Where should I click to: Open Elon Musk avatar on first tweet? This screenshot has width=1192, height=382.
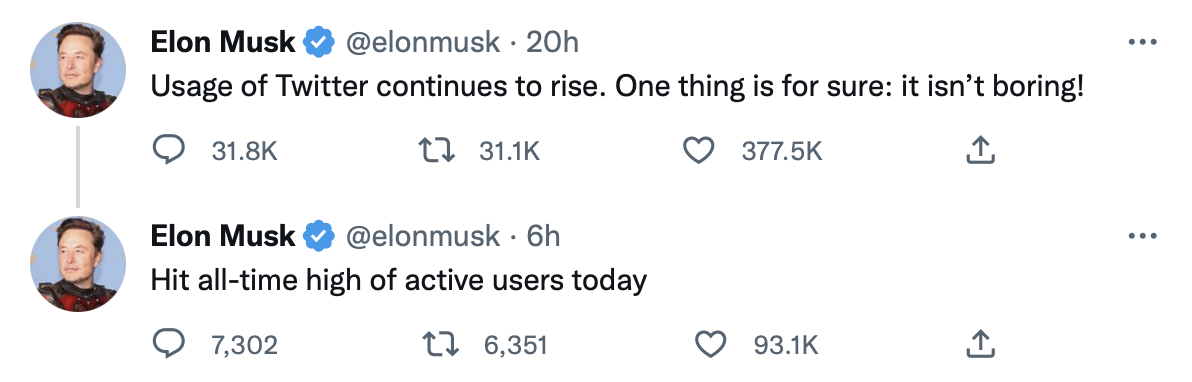78,69
